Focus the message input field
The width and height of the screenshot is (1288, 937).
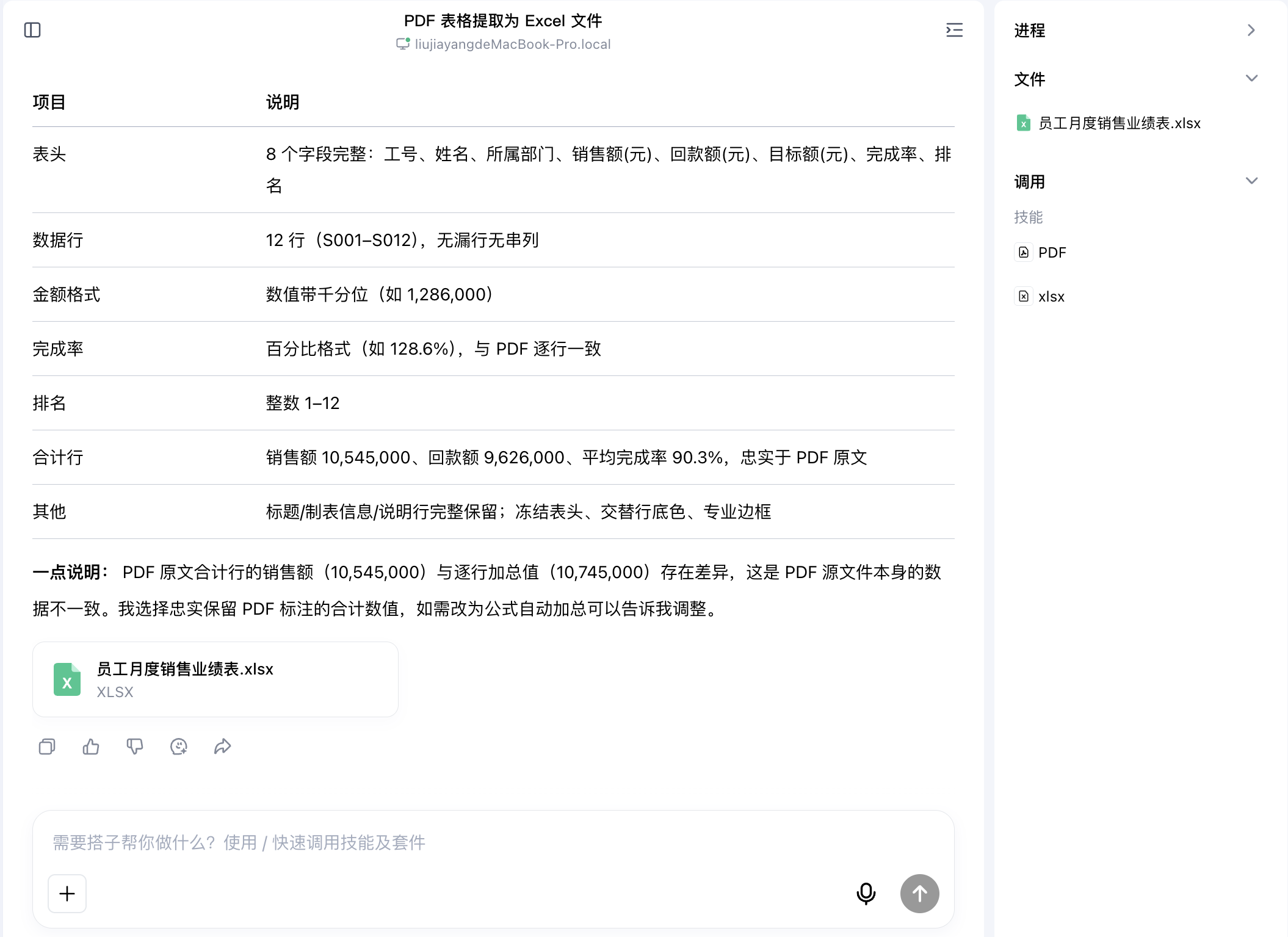click(x=493, y=842)
